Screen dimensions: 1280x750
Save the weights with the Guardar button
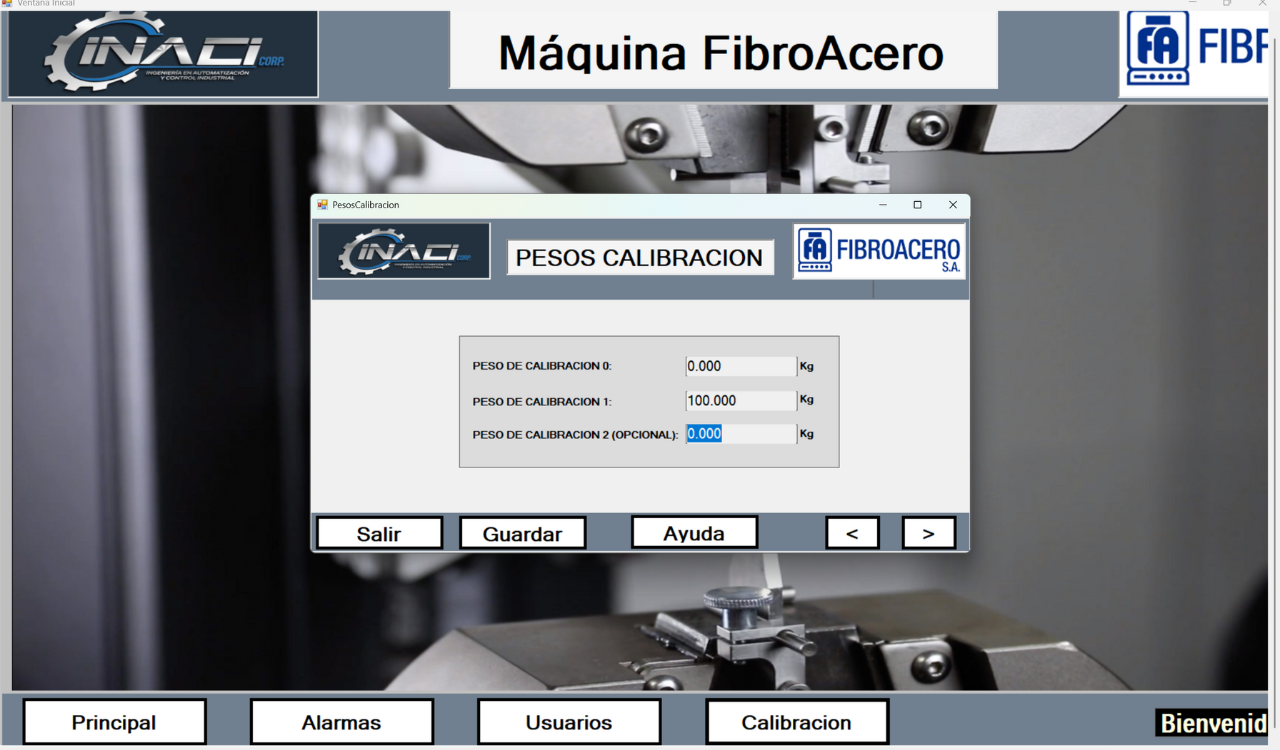pyautogui.click(x=522, y=533)
